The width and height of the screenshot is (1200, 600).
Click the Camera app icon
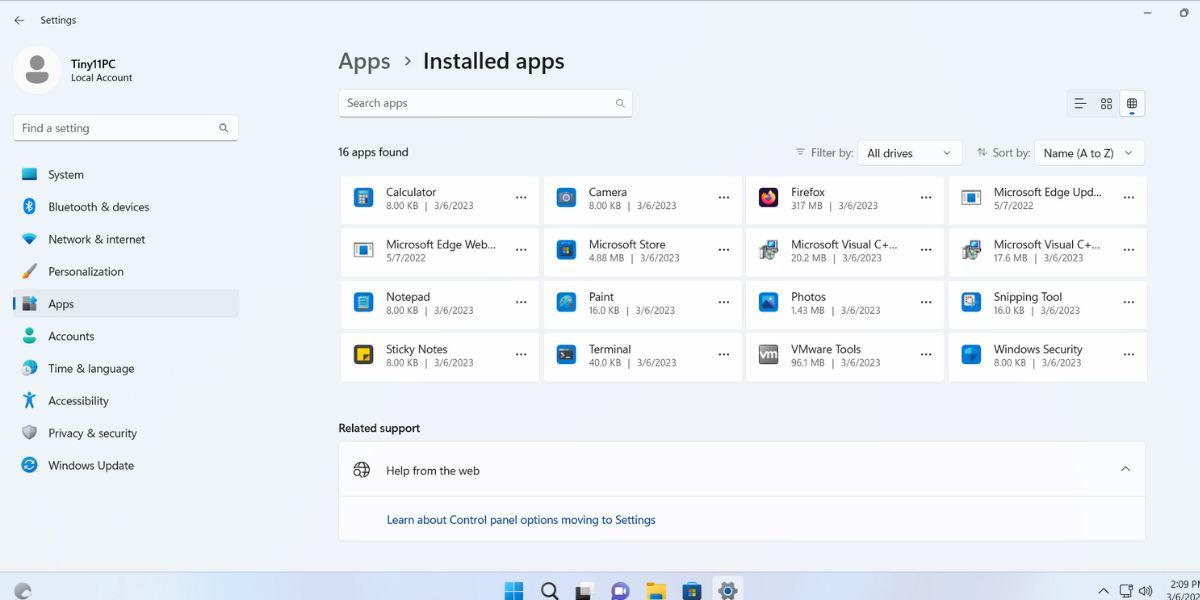(x=566, y=198)
